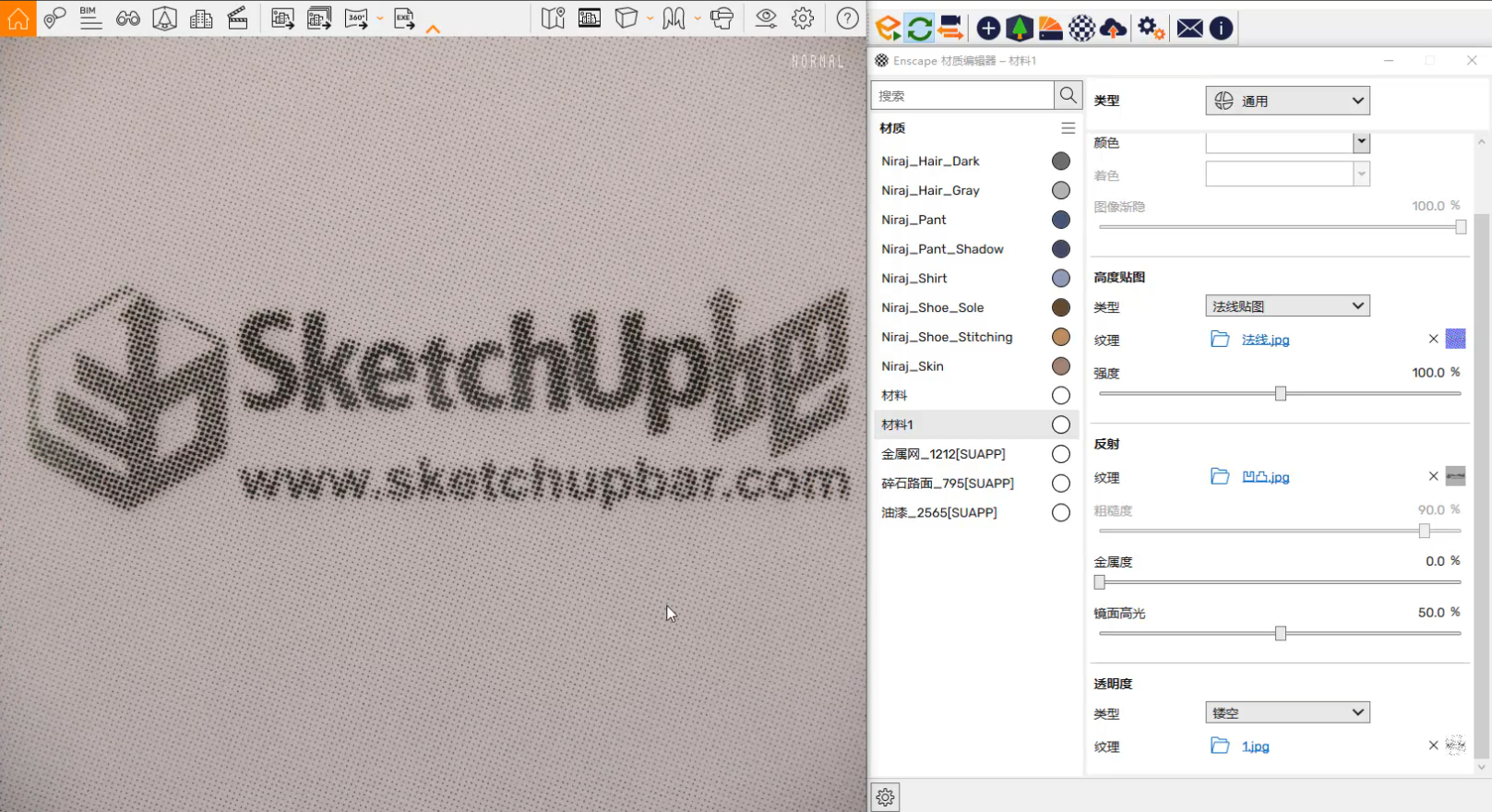The width and height of the screenshot is (1492, 812).
Task: Click the screenshot export icon
Action: [282, 18]
